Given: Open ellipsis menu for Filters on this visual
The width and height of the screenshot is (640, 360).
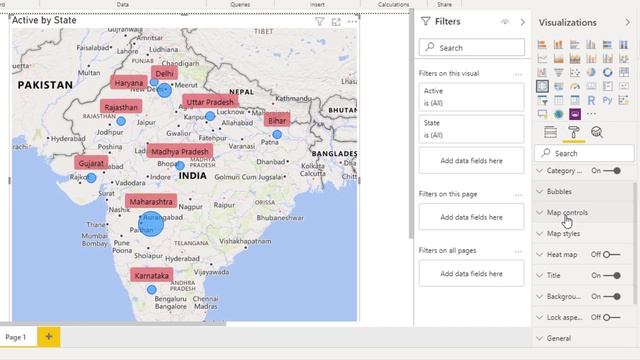Looking at the screenshot, I should (x=518, y=74).
